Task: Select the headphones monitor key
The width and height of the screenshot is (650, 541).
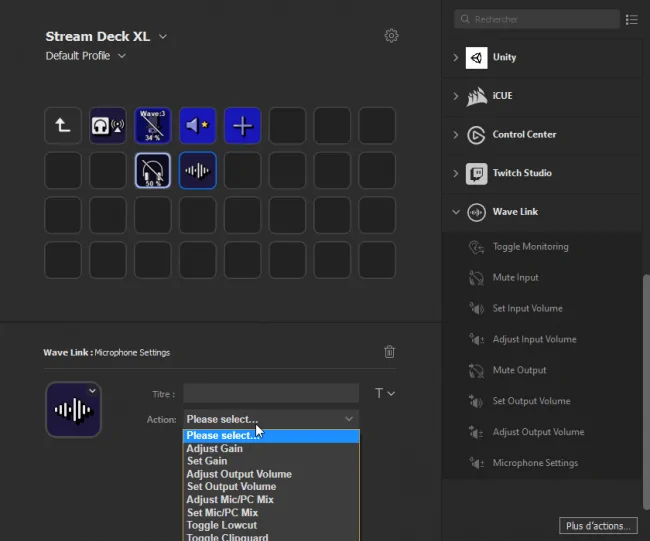Action: (x=108, y=126)
